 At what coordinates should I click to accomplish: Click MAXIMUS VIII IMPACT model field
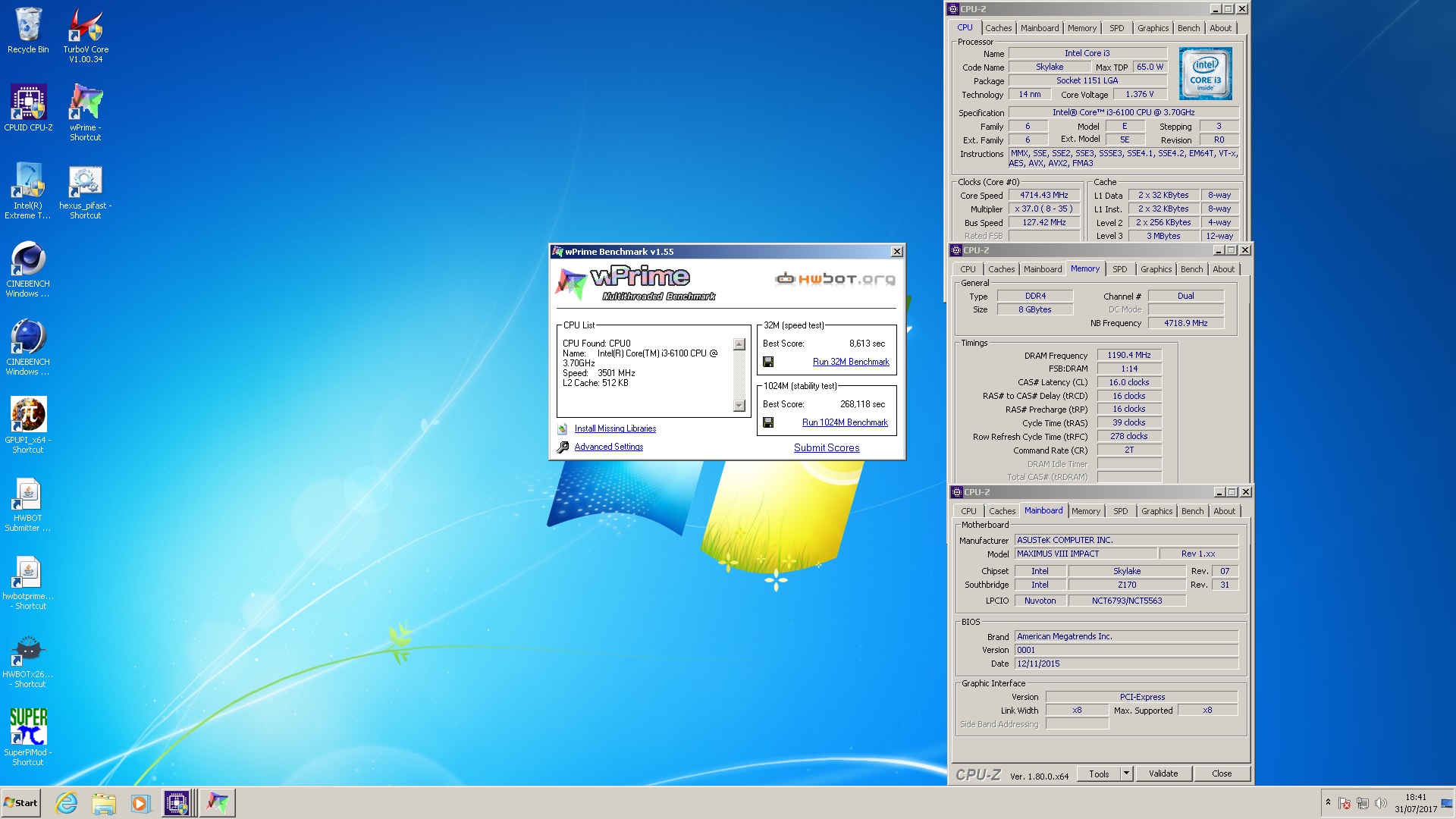1086,554
